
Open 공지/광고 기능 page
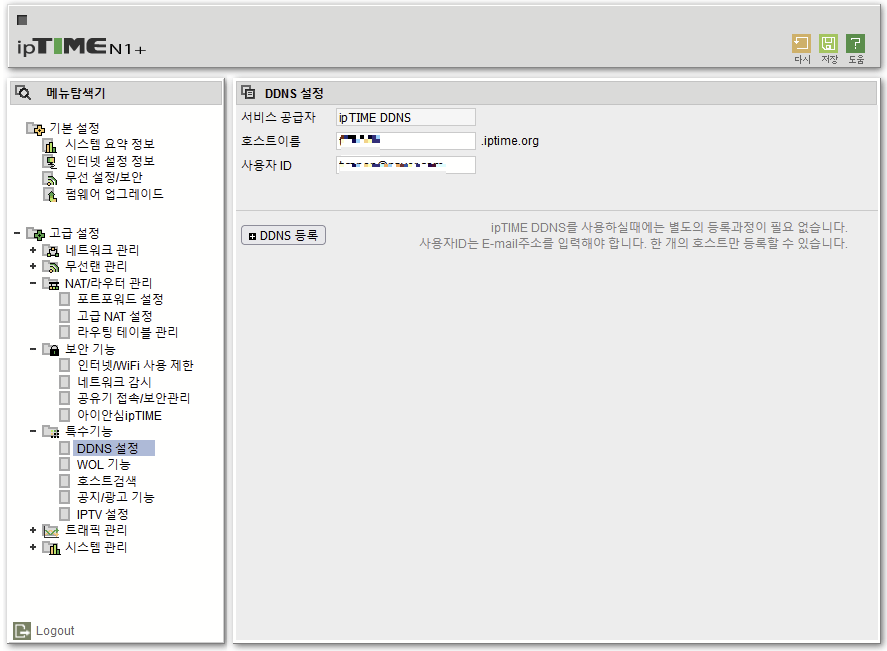pyautogui.click(x=115, y=497)
